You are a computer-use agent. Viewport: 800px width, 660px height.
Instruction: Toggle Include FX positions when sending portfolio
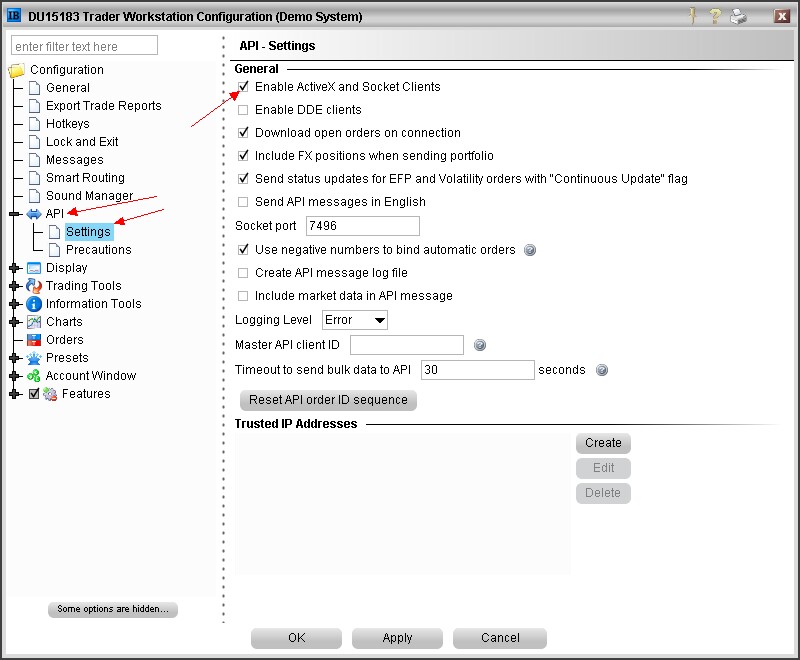tap(243, 156)
